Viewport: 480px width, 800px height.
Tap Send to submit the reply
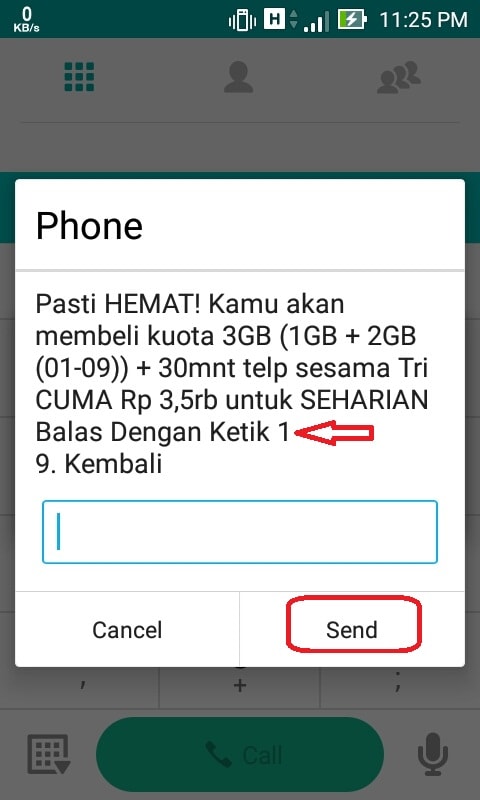tap(352, 630)
